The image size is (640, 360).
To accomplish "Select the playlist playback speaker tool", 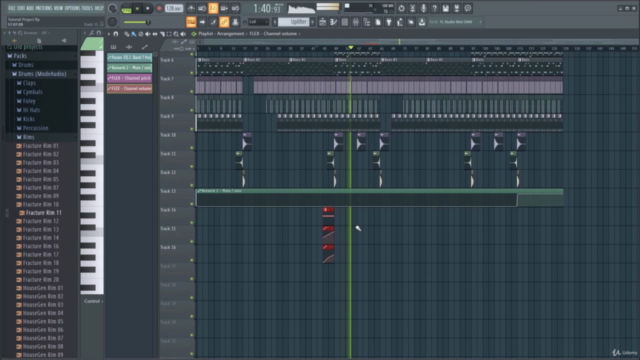I will coord(183,34).
